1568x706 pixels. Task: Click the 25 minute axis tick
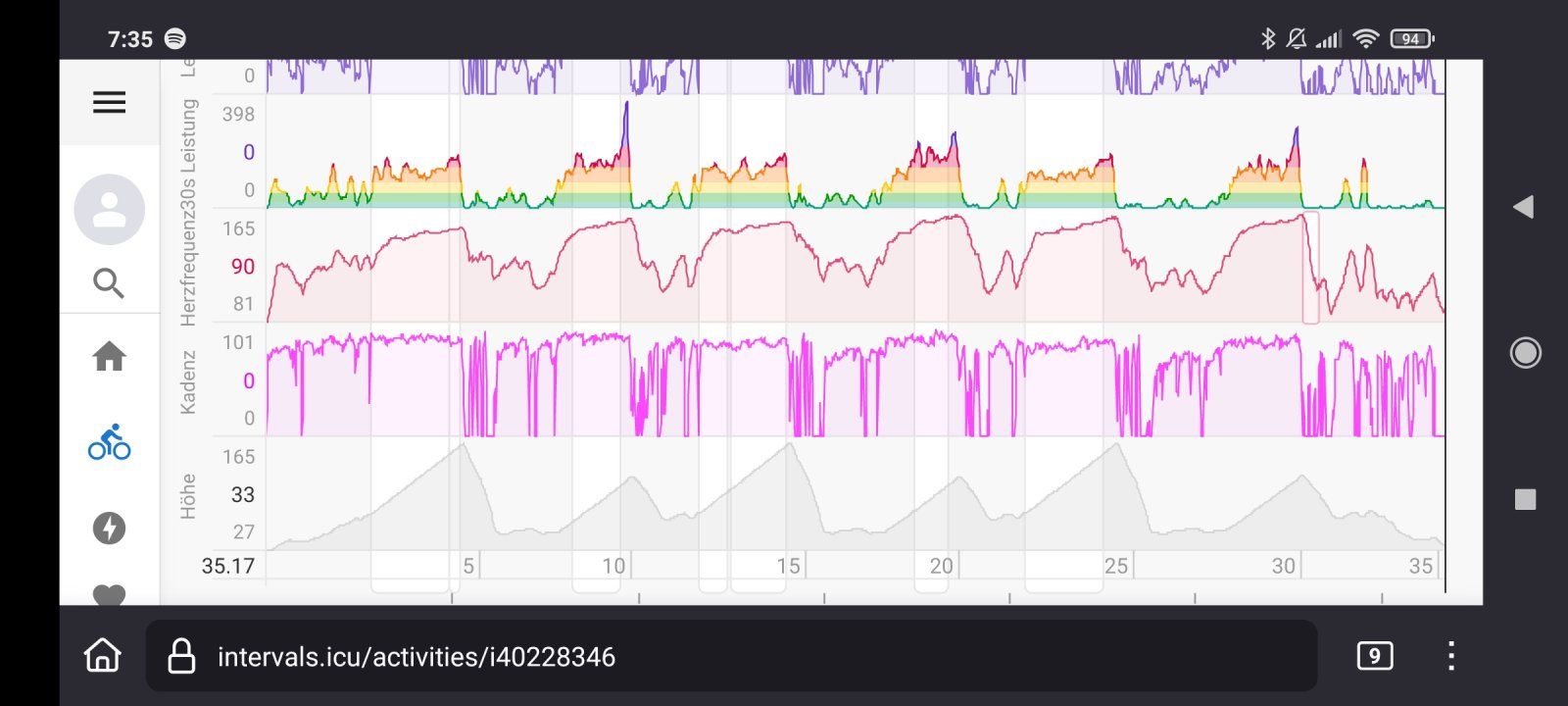click(1115, 566)
